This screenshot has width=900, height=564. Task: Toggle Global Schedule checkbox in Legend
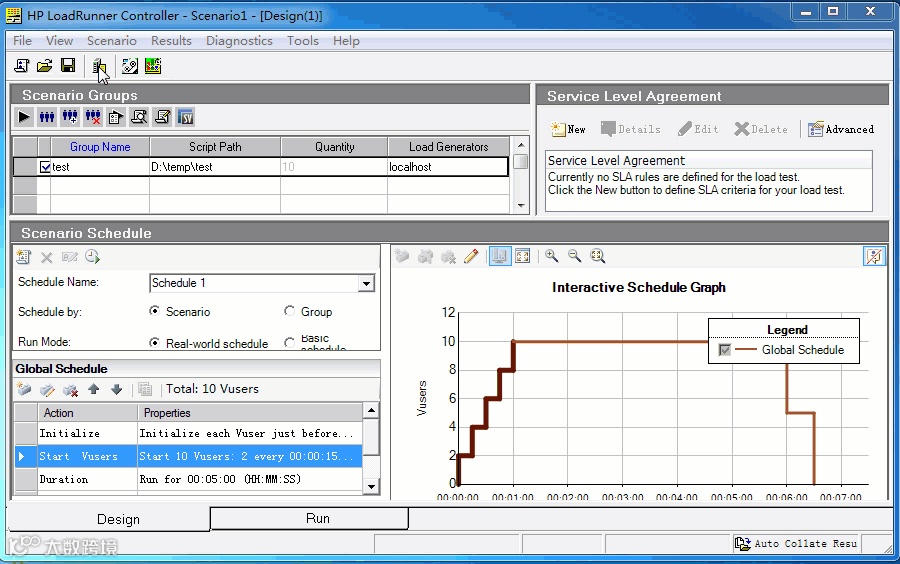click(724, 349)
